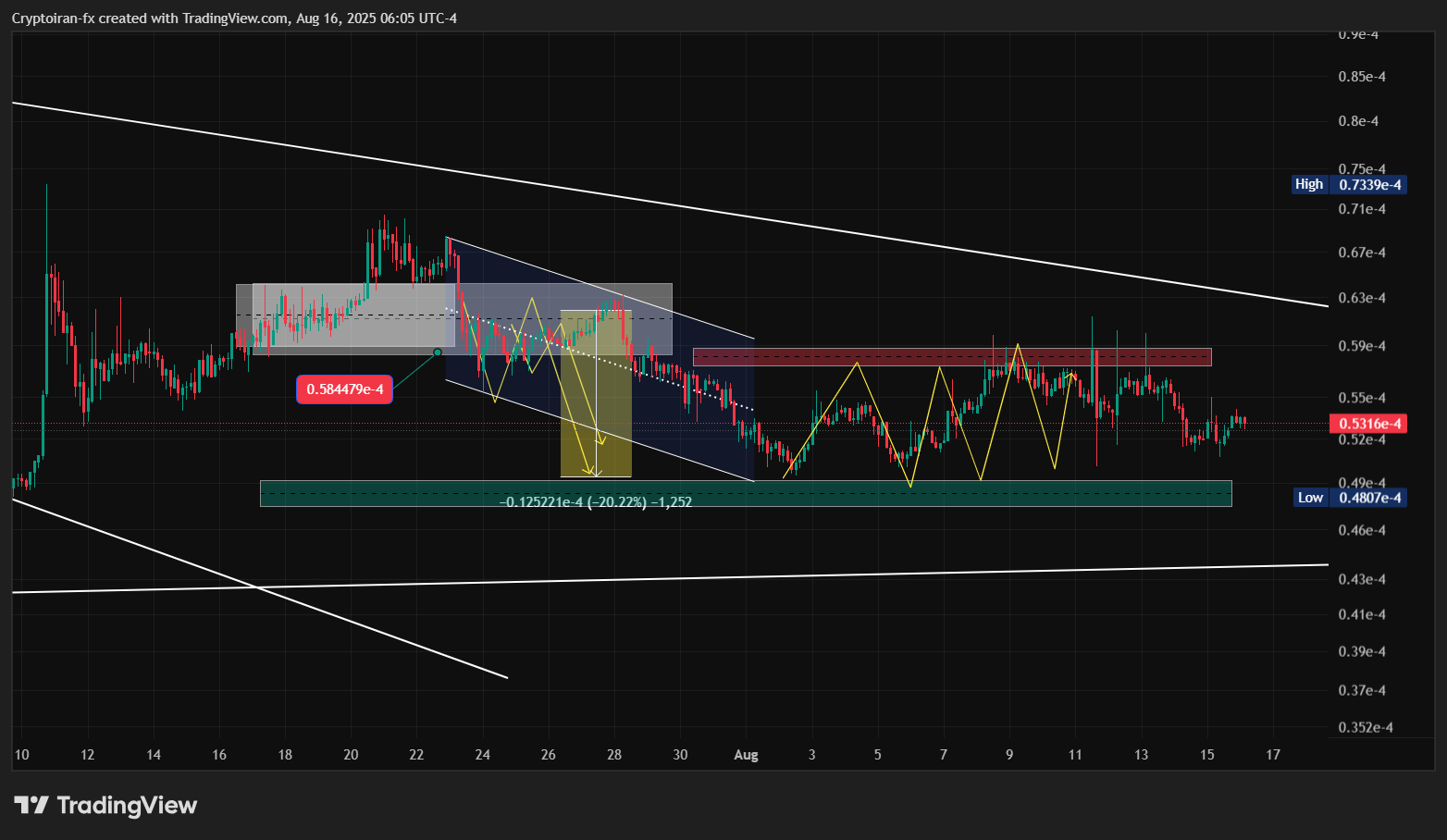Viewport: 1447px width, 840px height.
Task: Click the date label 14 on time axis
Action: [154, 755]
